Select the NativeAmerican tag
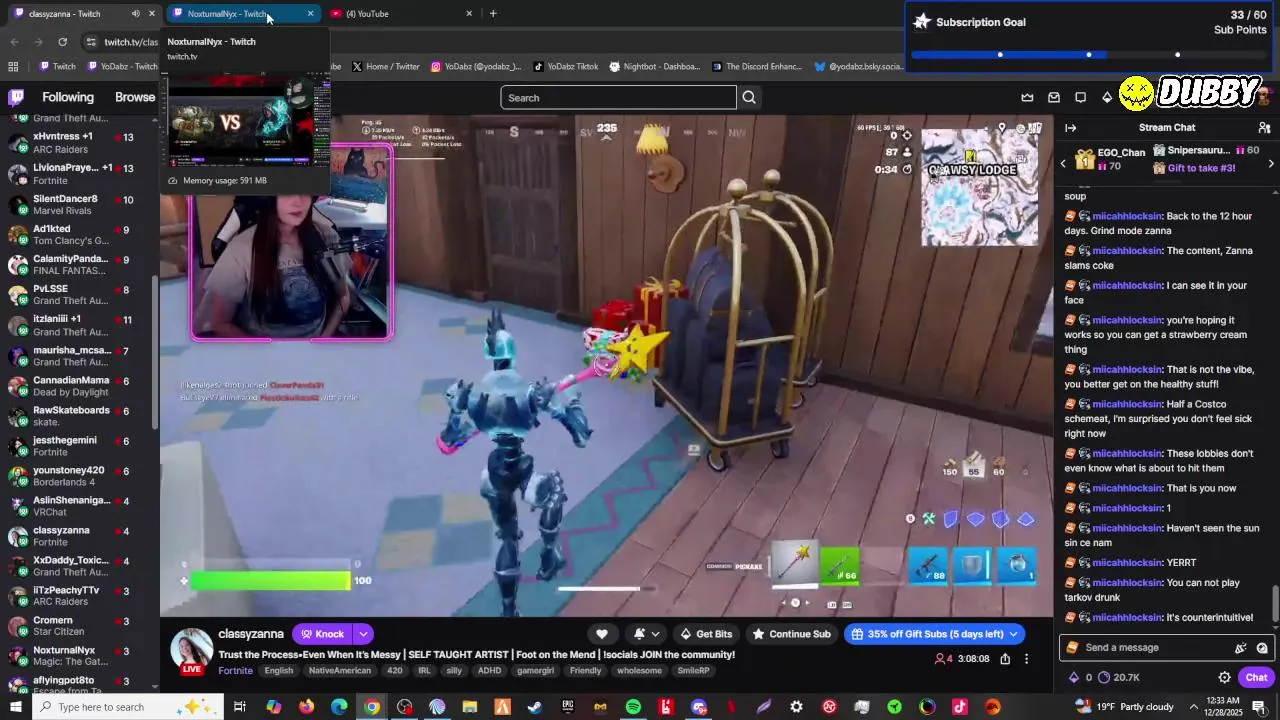The width and height of the screenshot is (1280, 720). tap(341, 671)
